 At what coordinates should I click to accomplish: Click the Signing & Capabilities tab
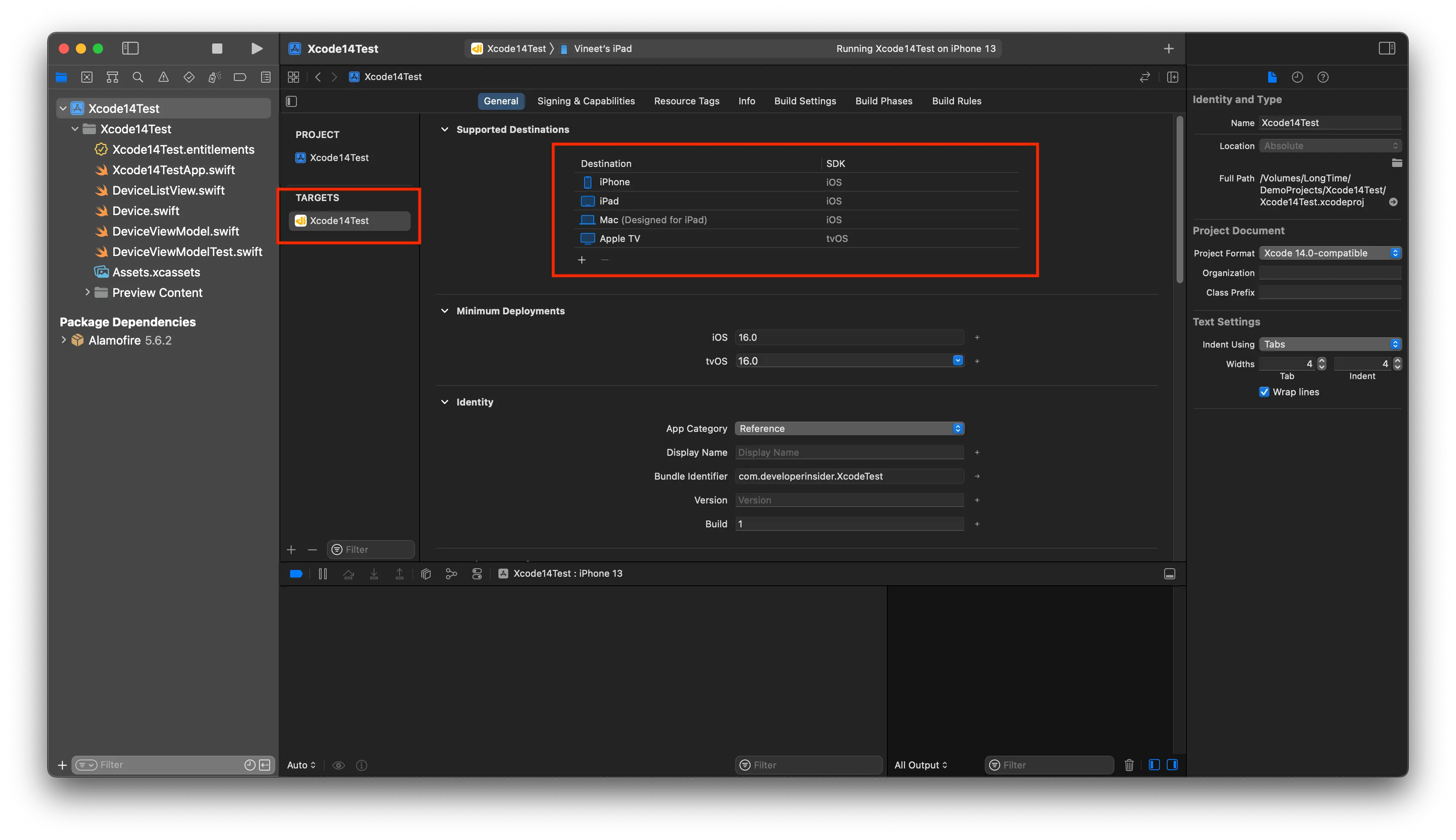tap(586, 101)
